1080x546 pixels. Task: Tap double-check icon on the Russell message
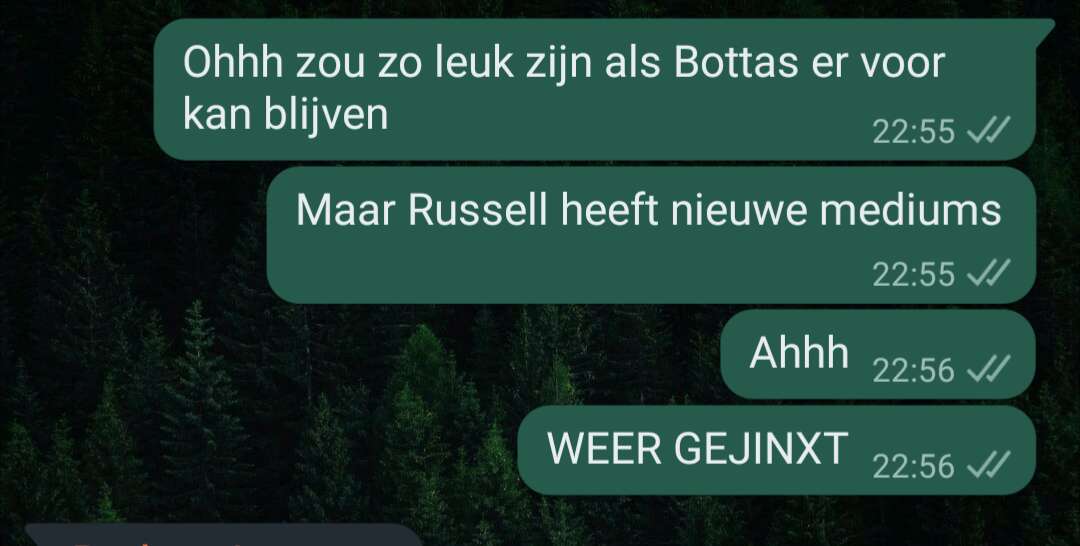pyautogui.click(x=988, y=273)
